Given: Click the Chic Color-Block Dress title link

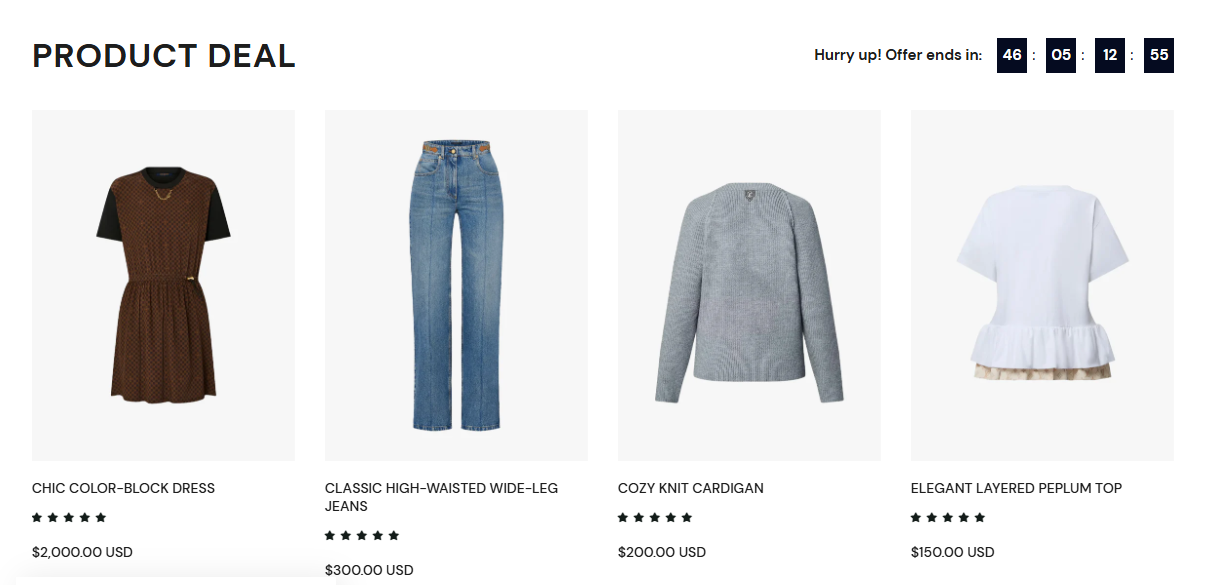Looking at the screenshot, I should 123,488.
